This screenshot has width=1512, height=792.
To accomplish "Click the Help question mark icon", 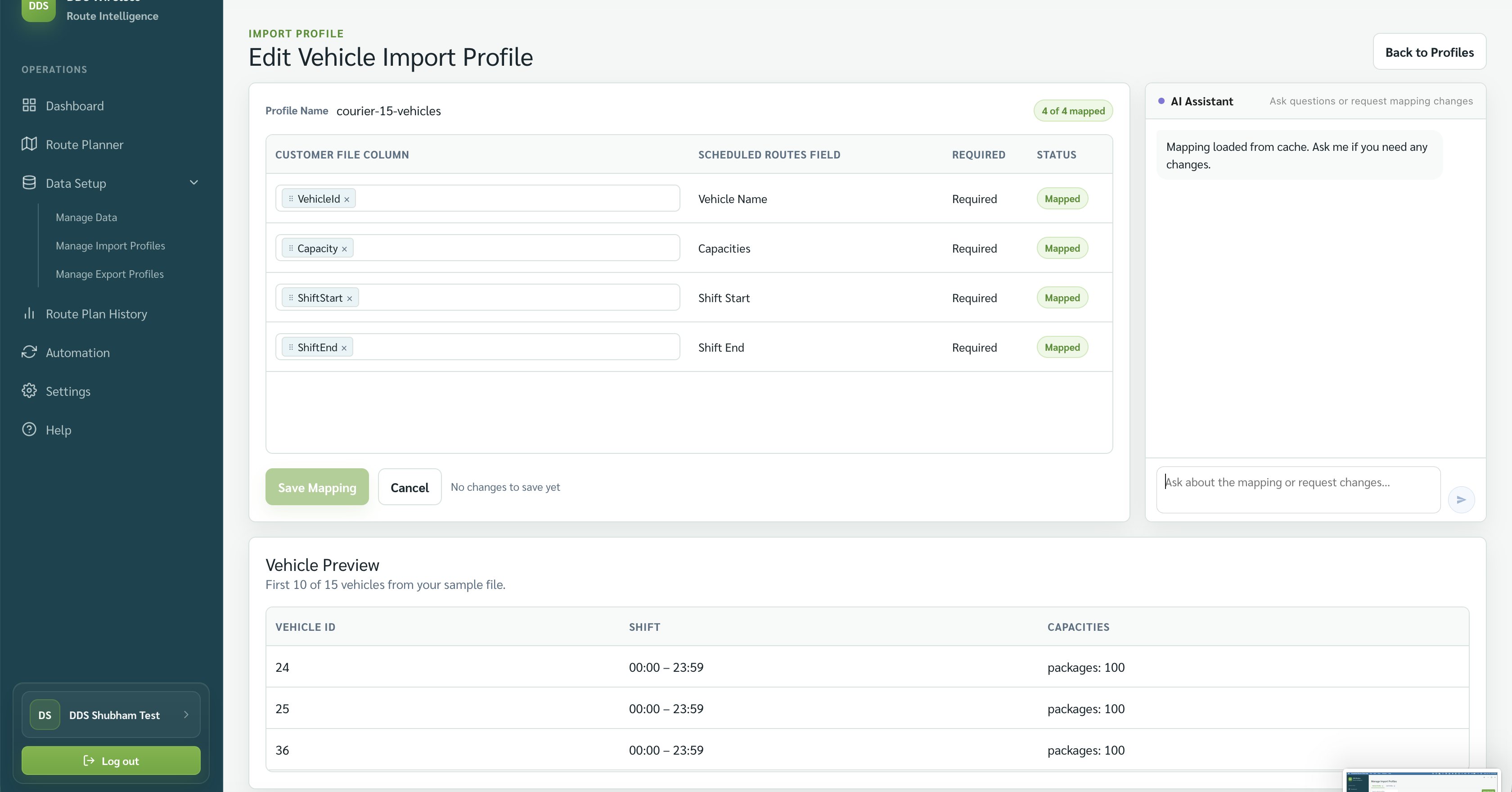I will click(29, 430).
